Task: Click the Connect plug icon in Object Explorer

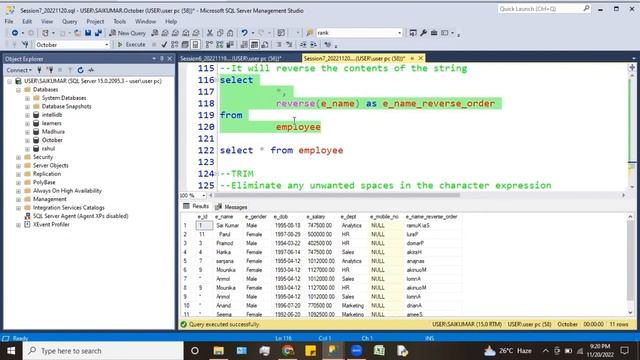Action: pos(40,70)
